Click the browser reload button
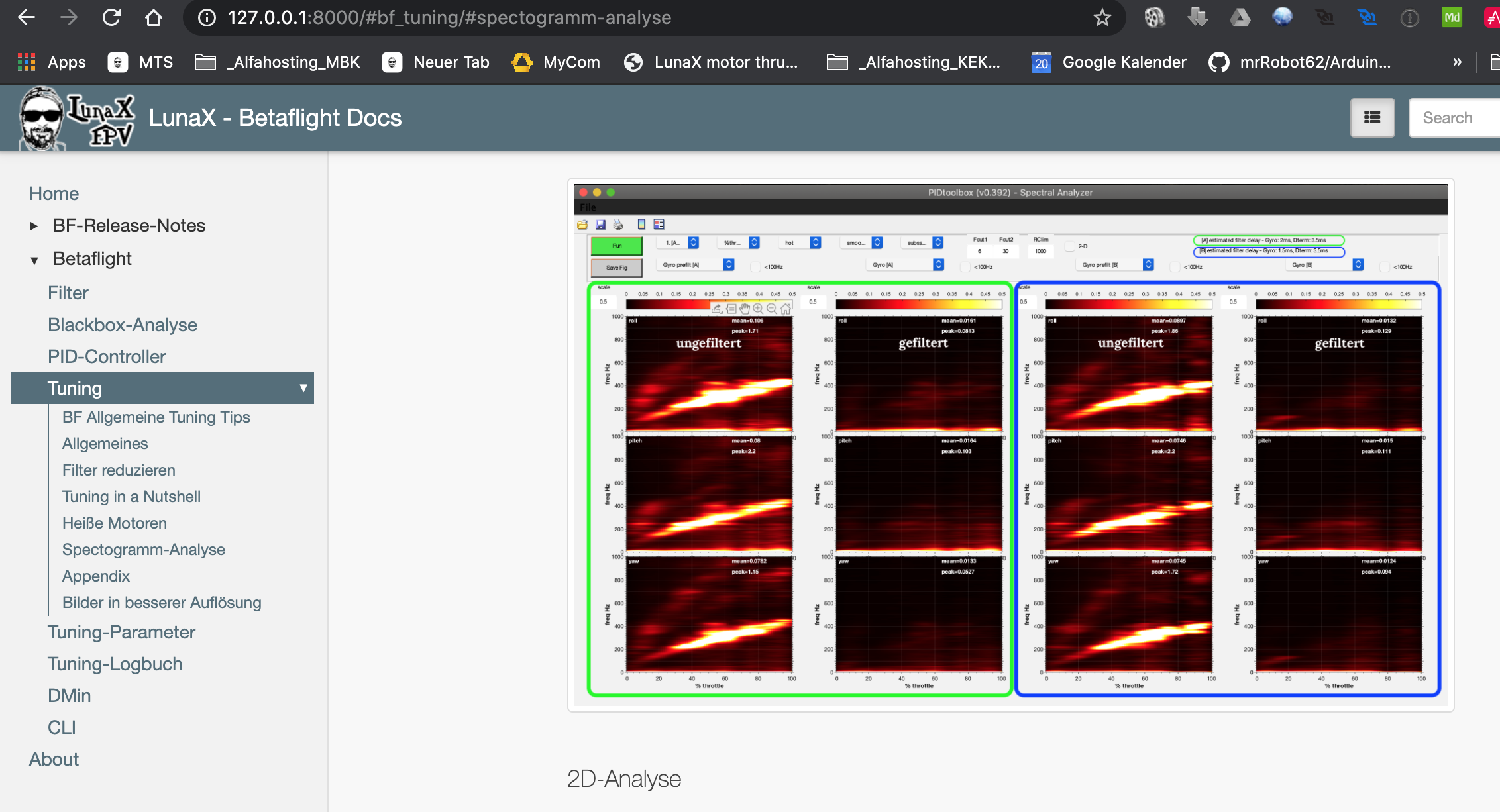Viewport: 1500px width, 812px height. [x=111, y=17]
